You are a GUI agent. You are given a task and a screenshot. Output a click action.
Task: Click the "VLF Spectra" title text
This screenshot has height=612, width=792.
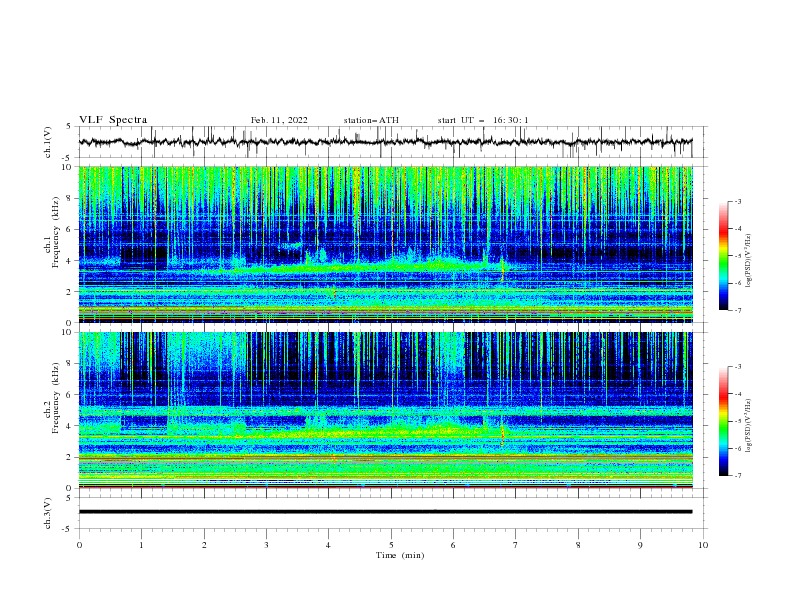click(113, 120)
